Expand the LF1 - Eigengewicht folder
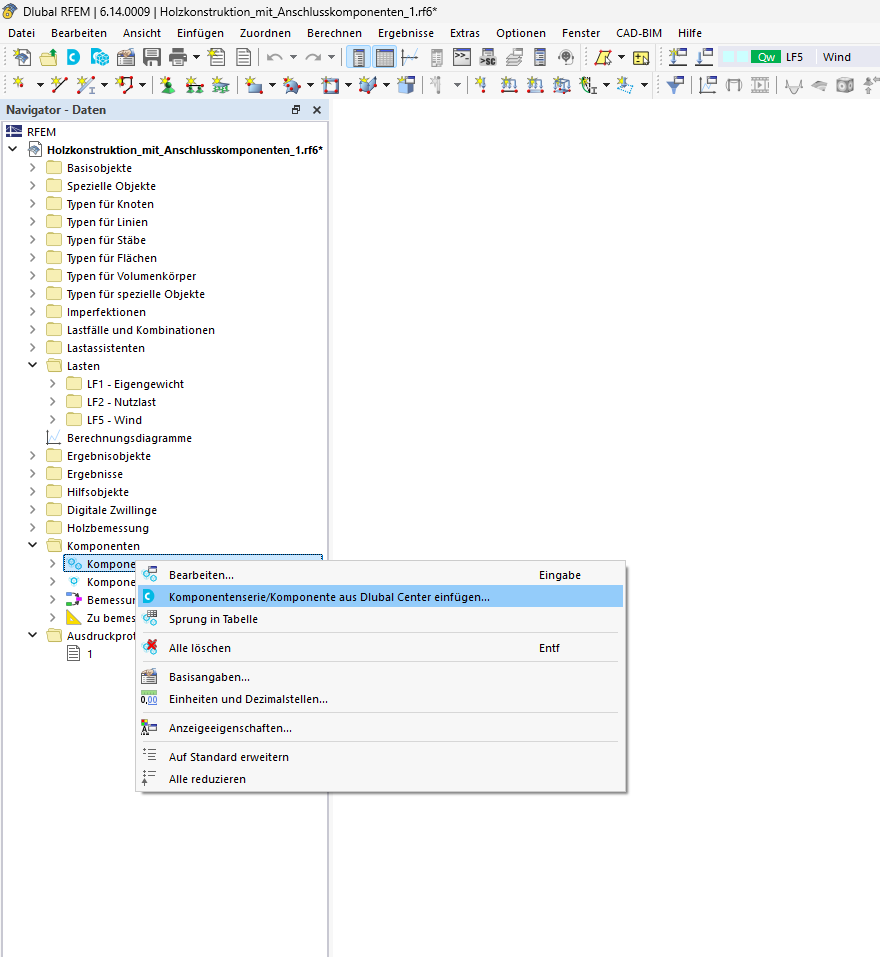This screenshot has width=880, height=957. point(52,383)
